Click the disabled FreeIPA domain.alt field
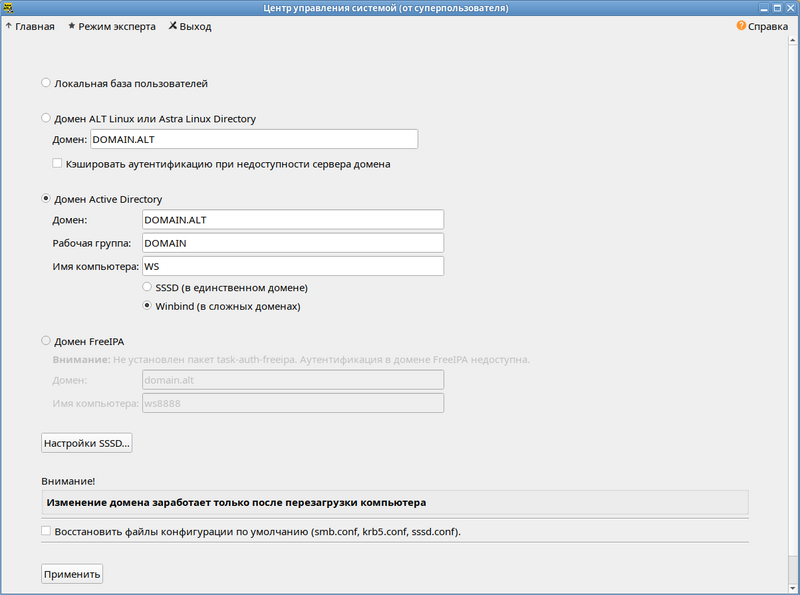Viewport: 800px width, 595px height. pyautogui.click(x=293, y=380)
